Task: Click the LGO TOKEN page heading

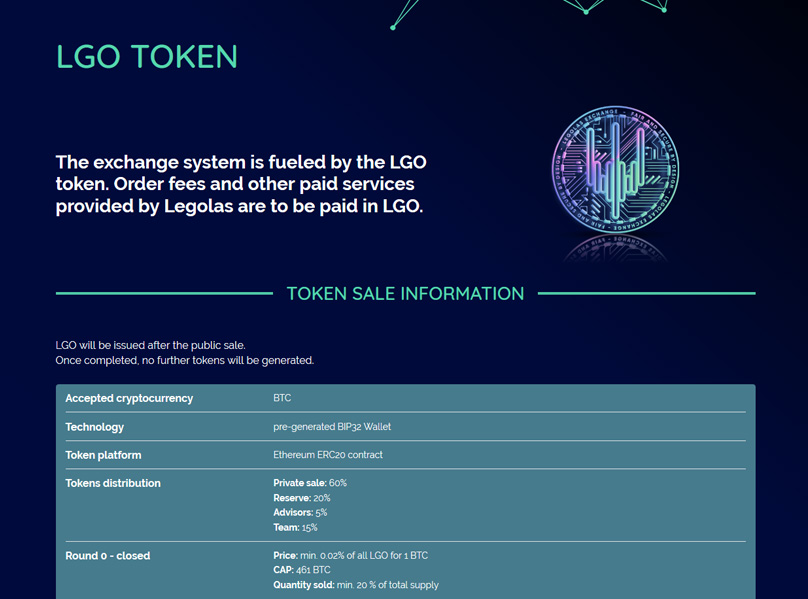Action: [x=147, y=57]
